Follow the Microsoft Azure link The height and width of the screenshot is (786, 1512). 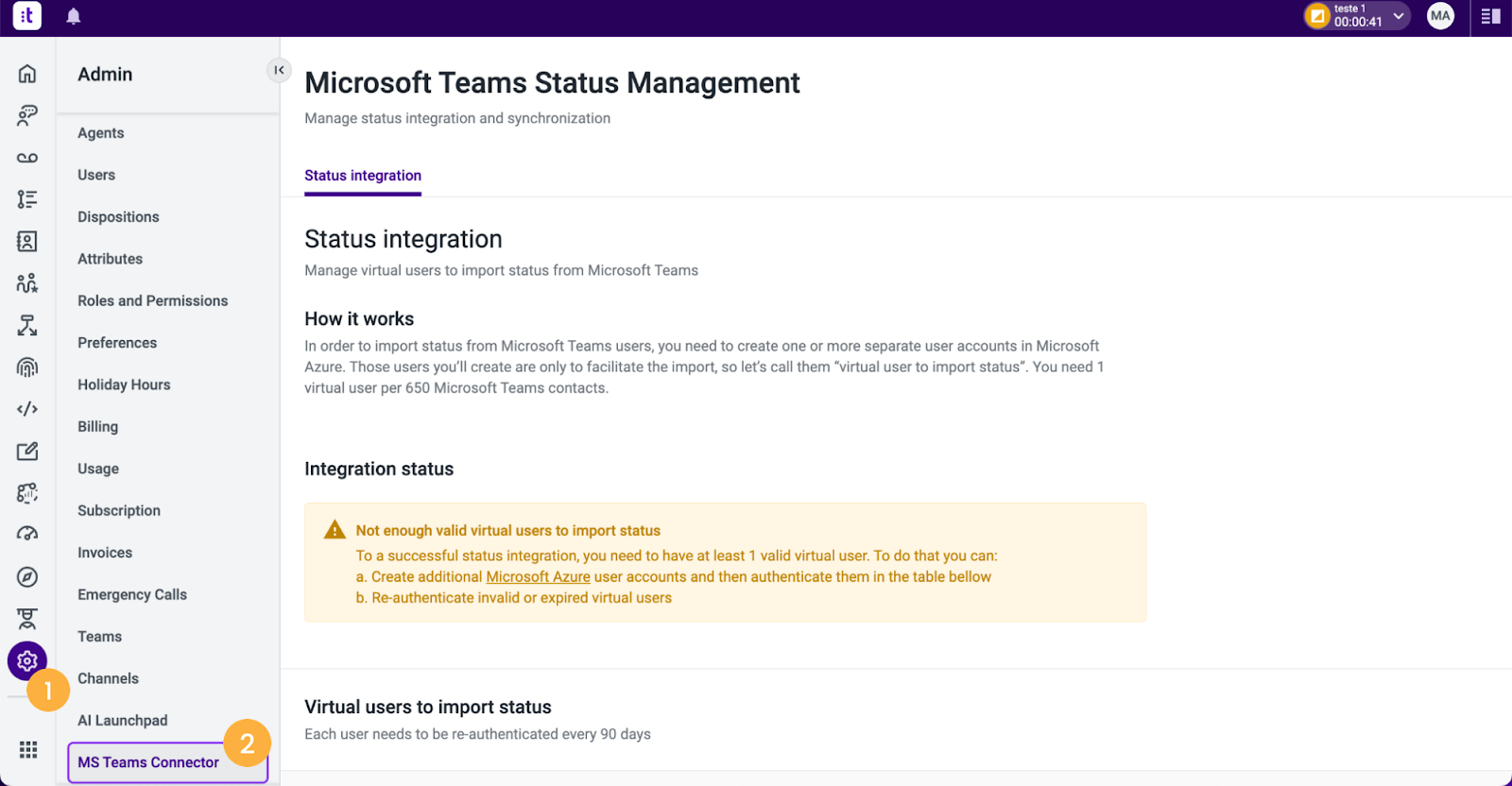[x=538, y=576]
